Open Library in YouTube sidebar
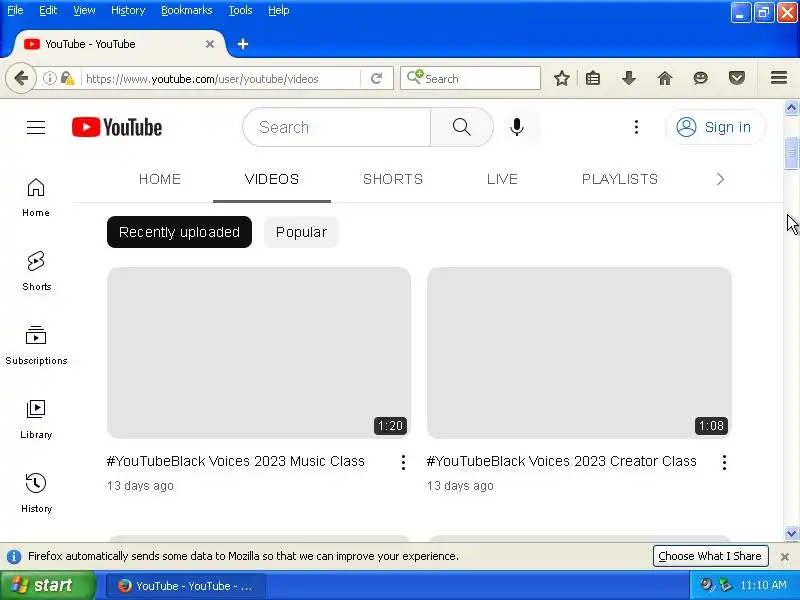 point(36,419)
